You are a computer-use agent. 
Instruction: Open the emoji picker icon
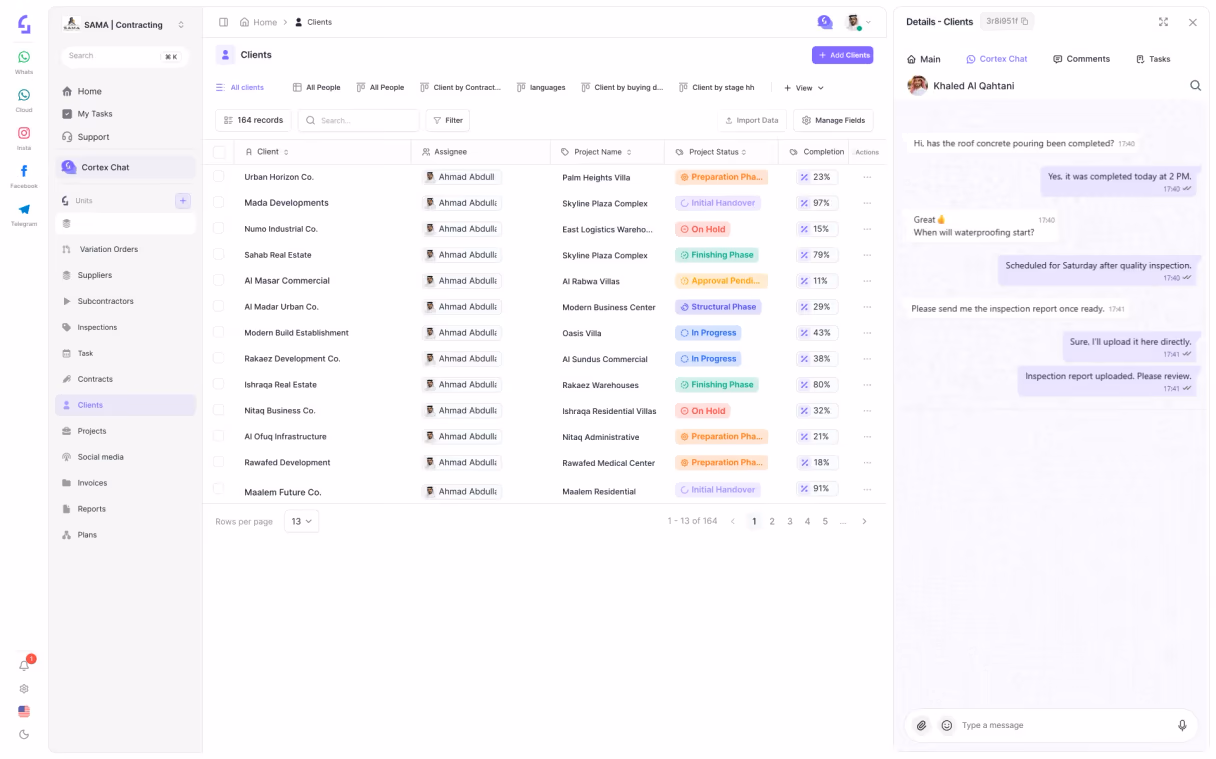947,725
